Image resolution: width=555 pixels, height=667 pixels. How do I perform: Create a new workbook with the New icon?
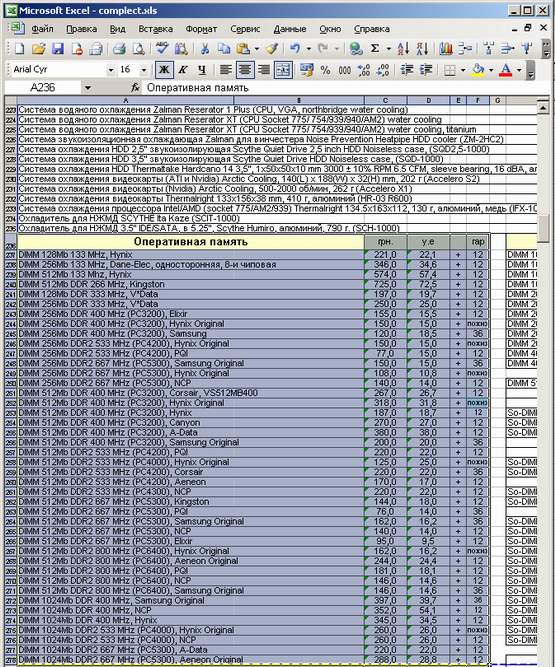19,49
